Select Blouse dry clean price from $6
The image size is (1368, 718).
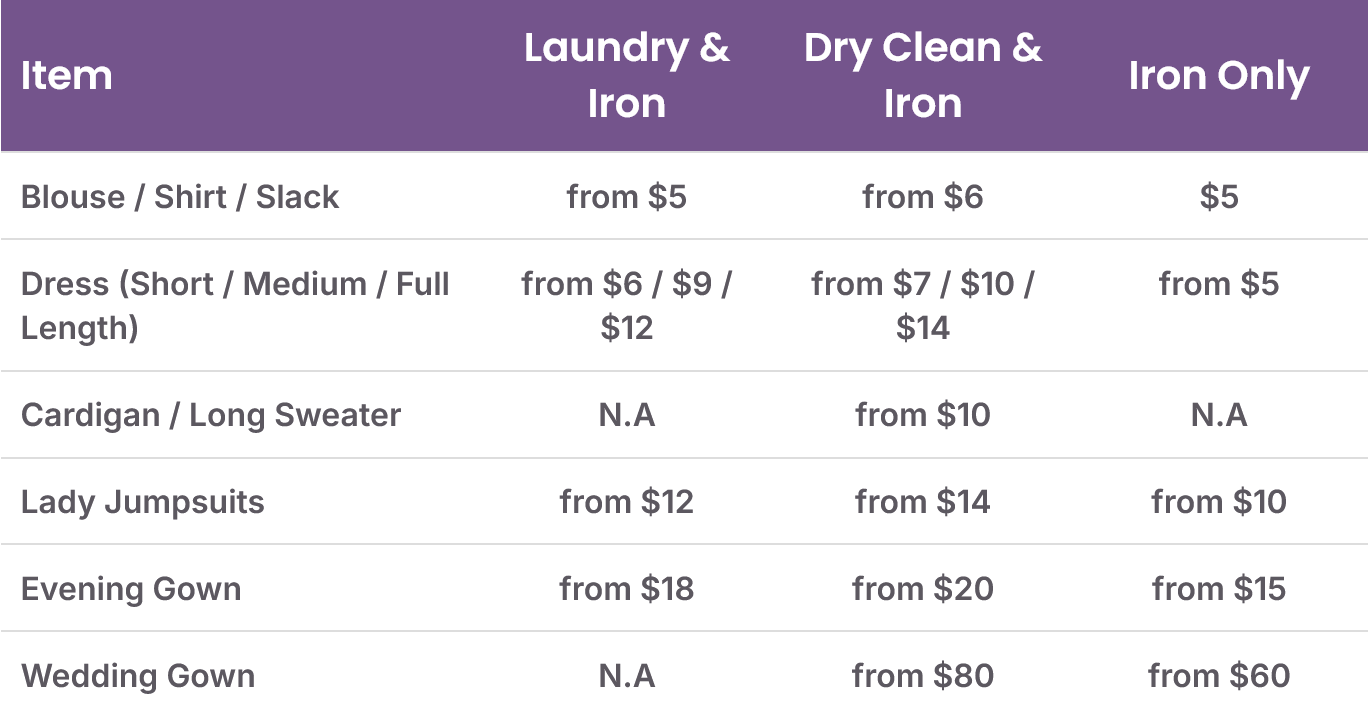coord(923,196)
